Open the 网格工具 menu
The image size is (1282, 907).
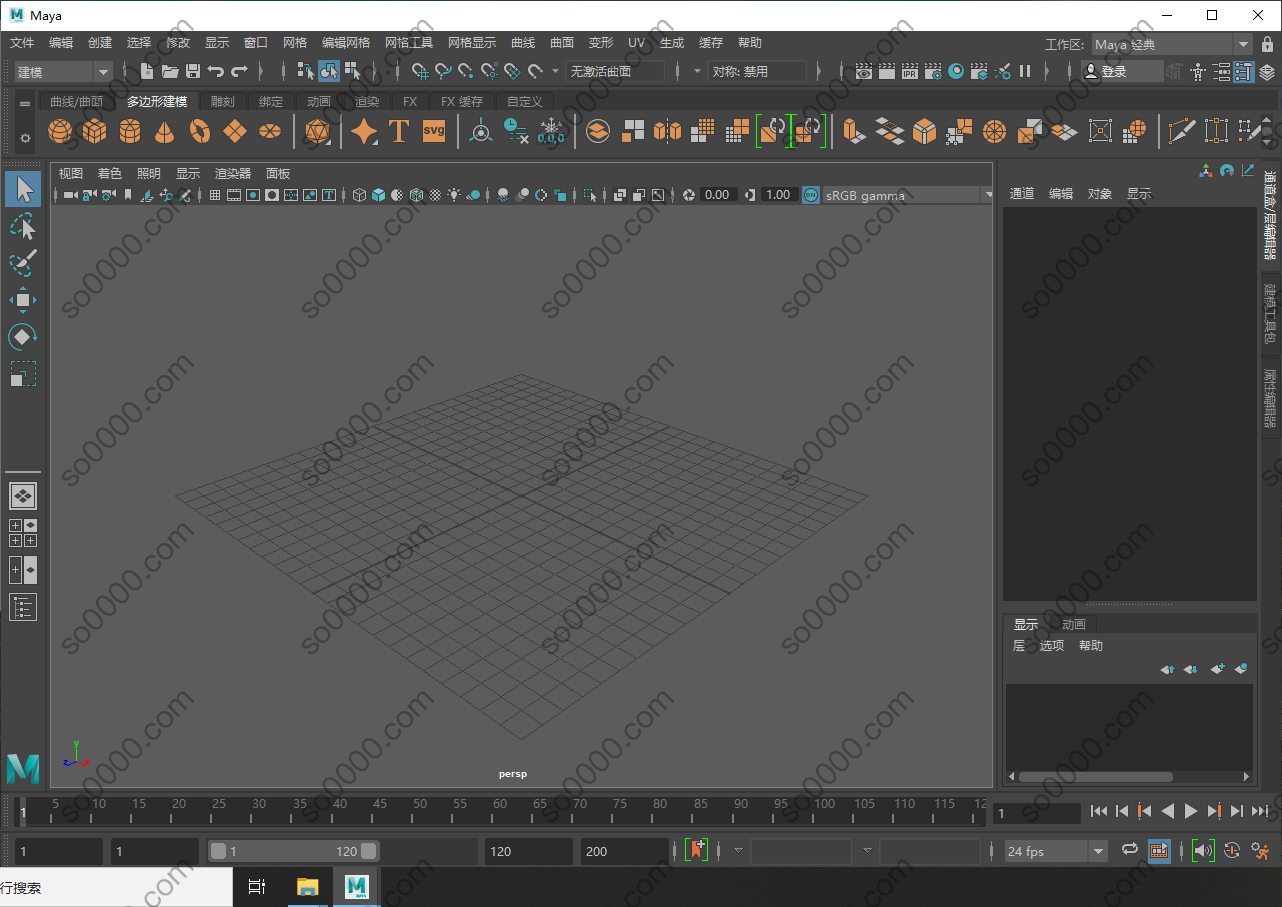[409, 43]
